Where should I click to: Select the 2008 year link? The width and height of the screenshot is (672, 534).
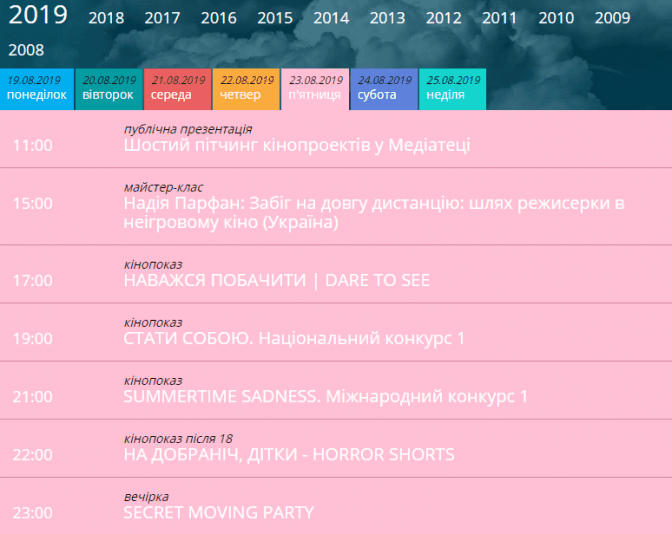coord(26,50)
